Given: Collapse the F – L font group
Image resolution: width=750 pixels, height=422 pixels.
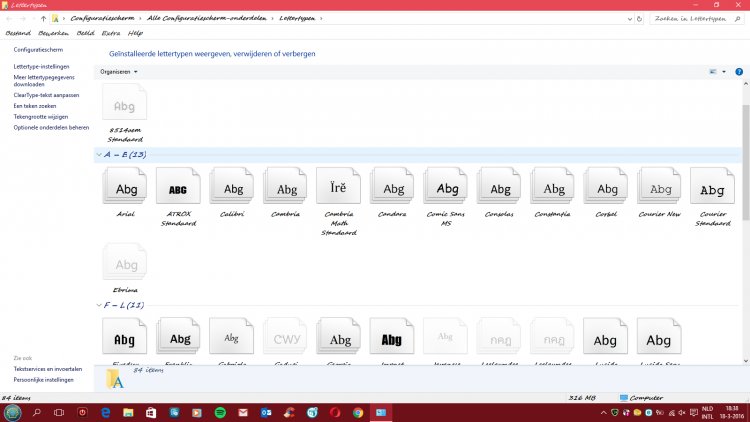Looking at the screenshot, I should click(x=99, y=304).
